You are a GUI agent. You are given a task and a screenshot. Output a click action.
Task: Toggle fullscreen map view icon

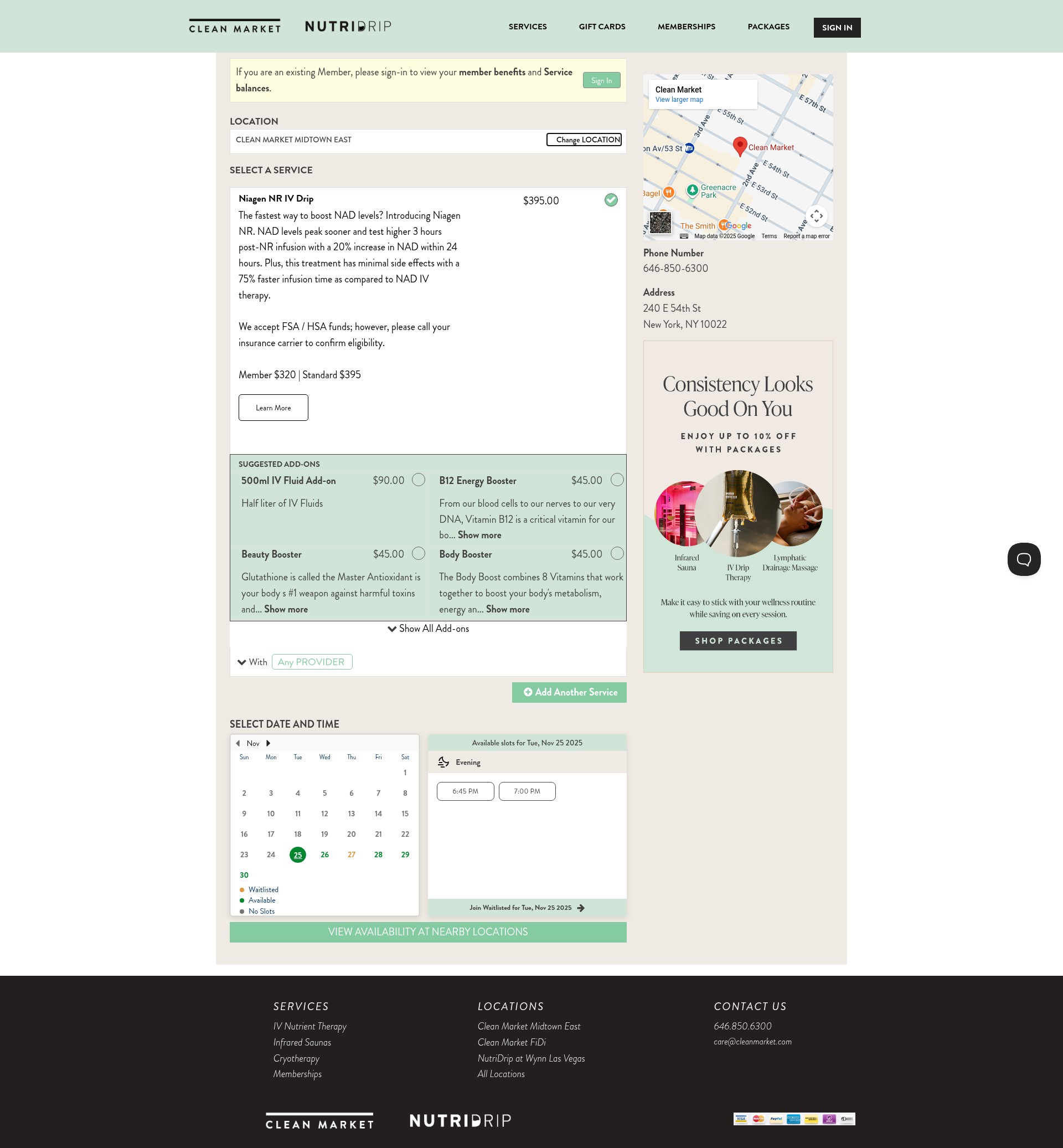click(816, 217)
